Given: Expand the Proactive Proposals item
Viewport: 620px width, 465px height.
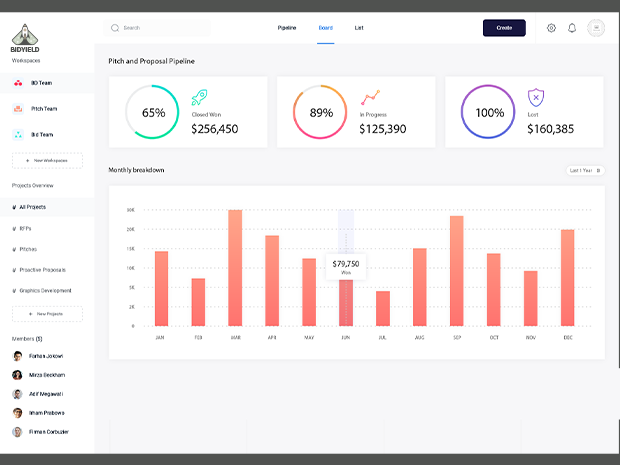Looking at the screenshot, I should pyautogui.click(x=40, y=270).
